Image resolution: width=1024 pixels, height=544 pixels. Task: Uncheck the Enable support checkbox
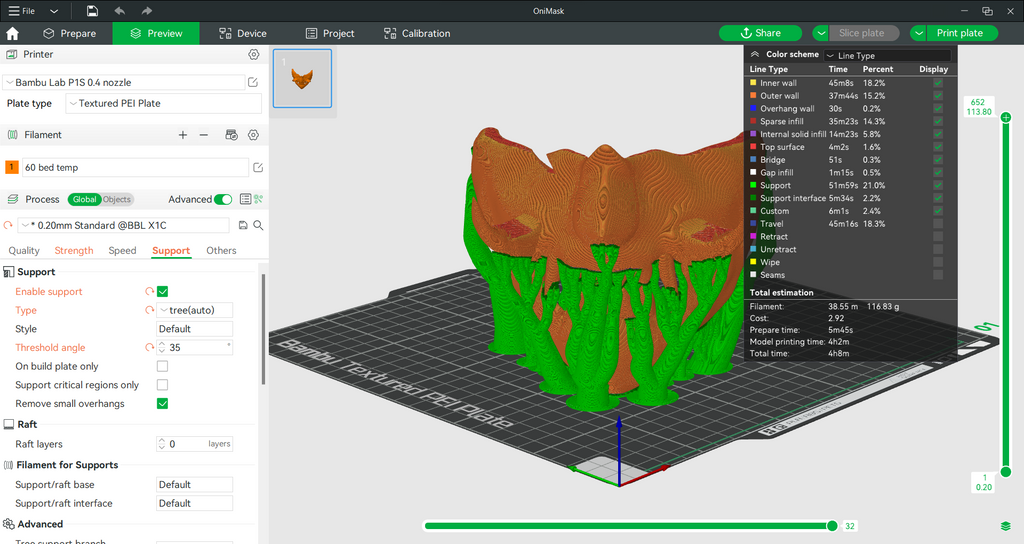coord(163,291)
